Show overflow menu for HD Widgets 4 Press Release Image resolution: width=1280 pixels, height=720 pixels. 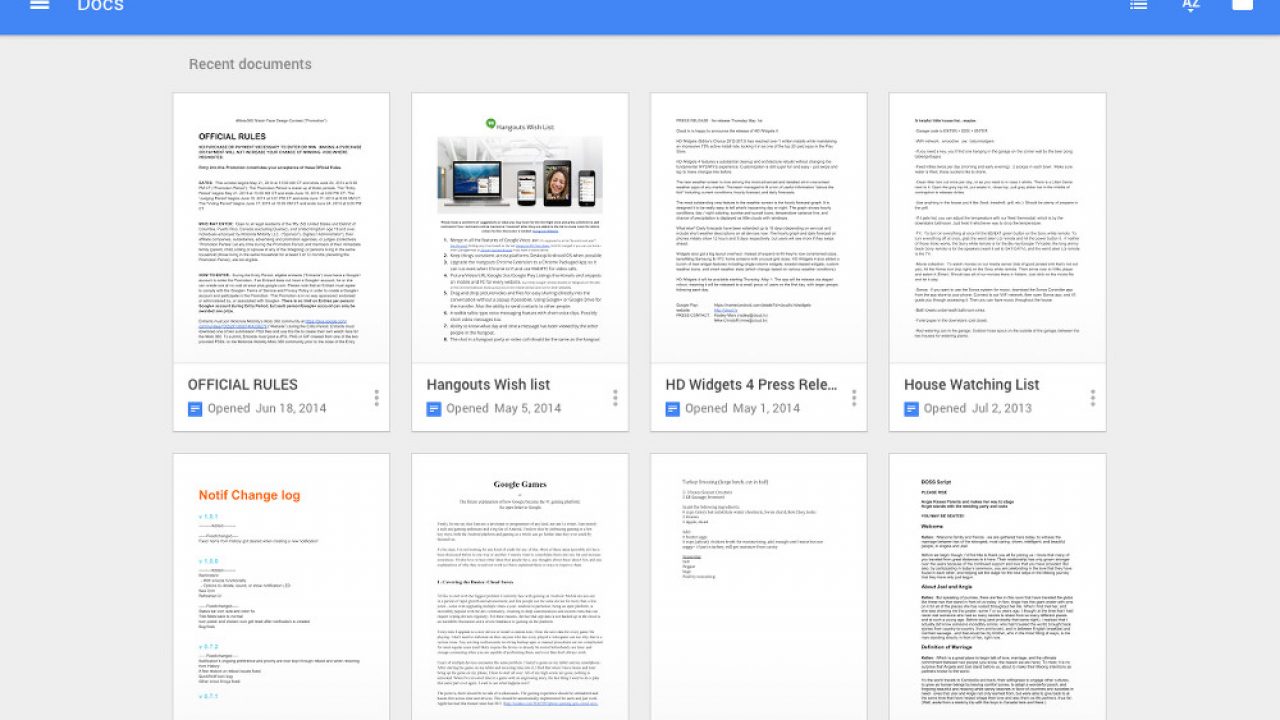click(x=854, y=398)
